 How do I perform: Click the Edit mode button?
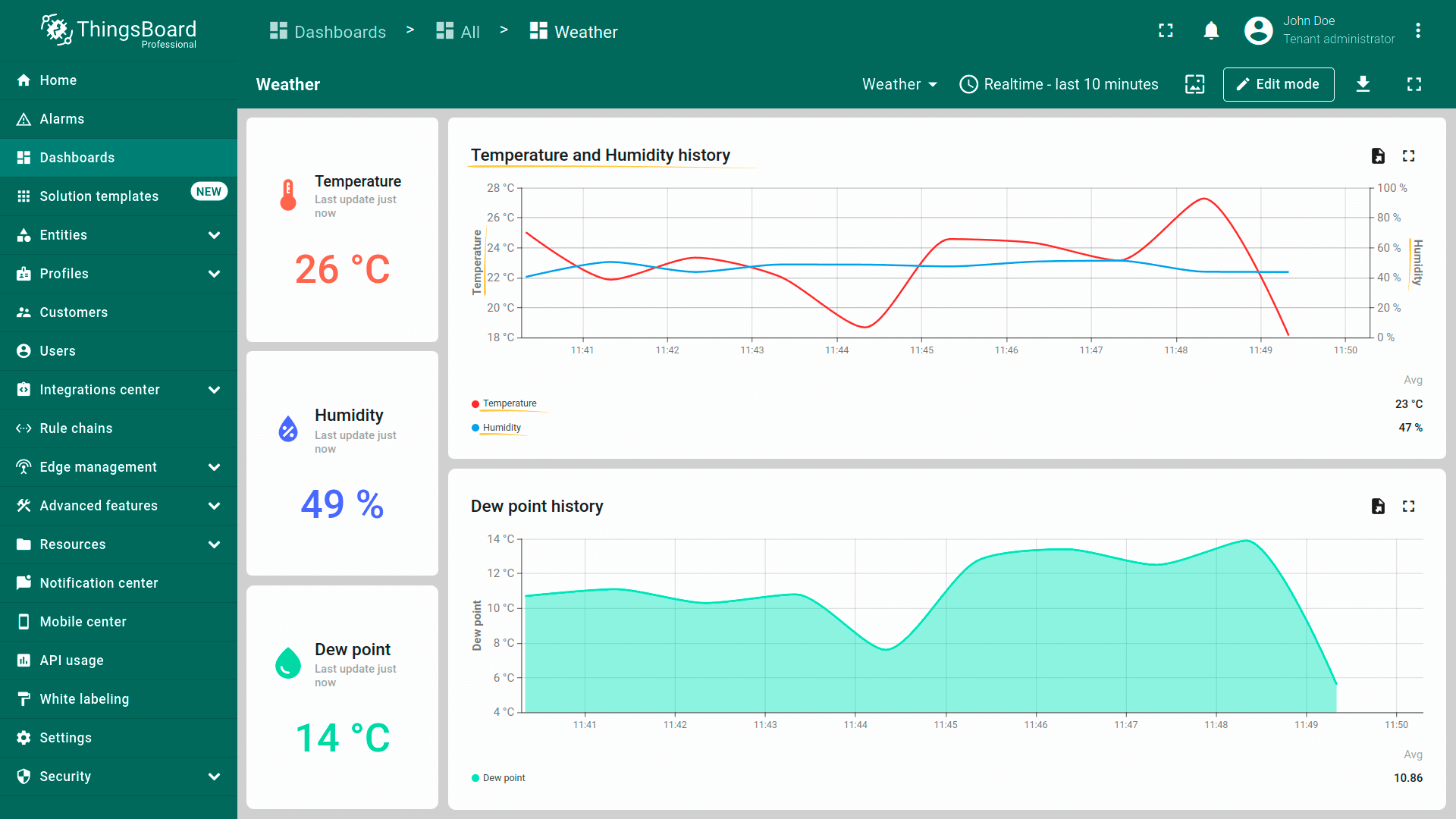pos(1278,84)
